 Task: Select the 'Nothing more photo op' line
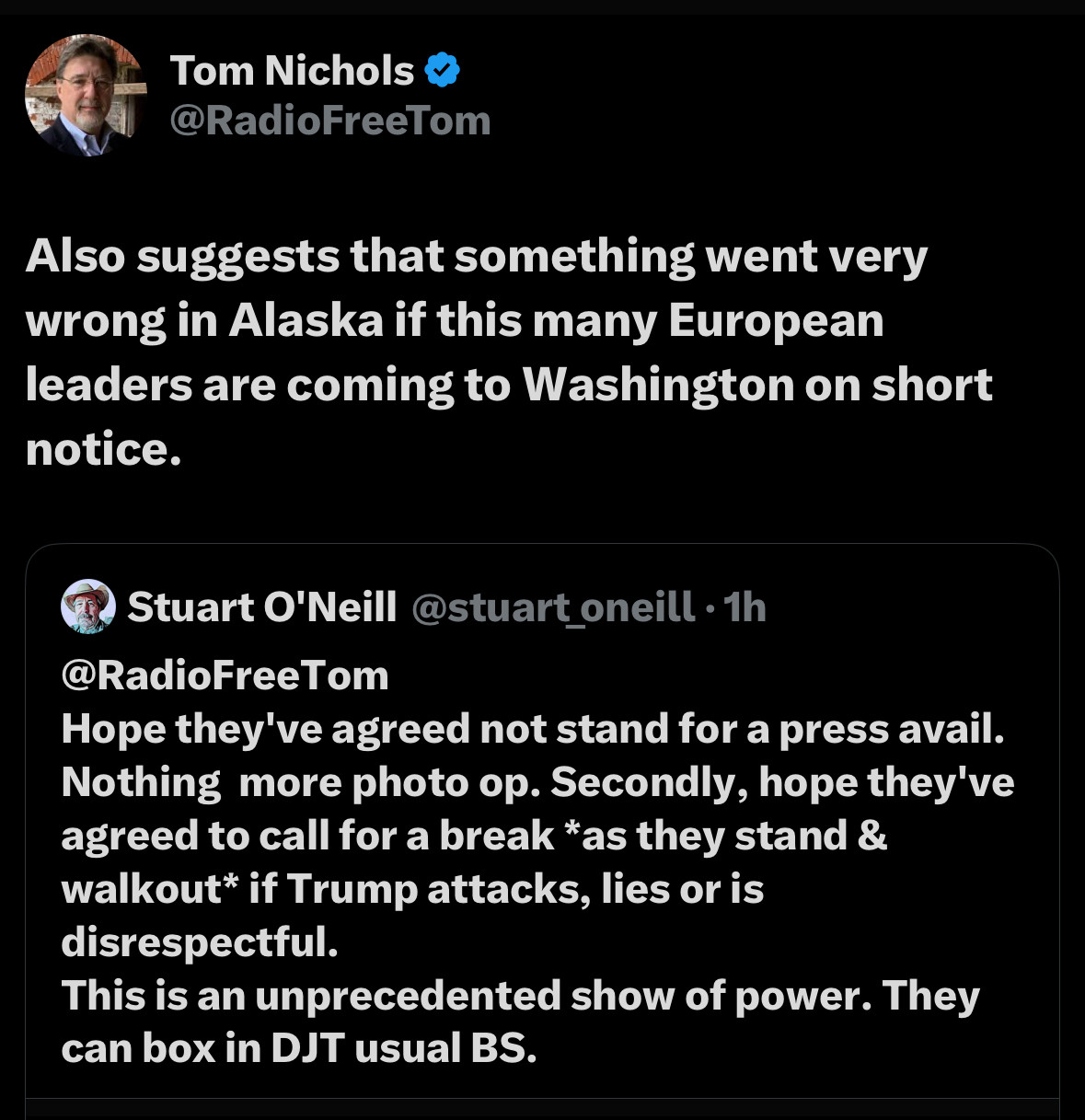[537, 783]
